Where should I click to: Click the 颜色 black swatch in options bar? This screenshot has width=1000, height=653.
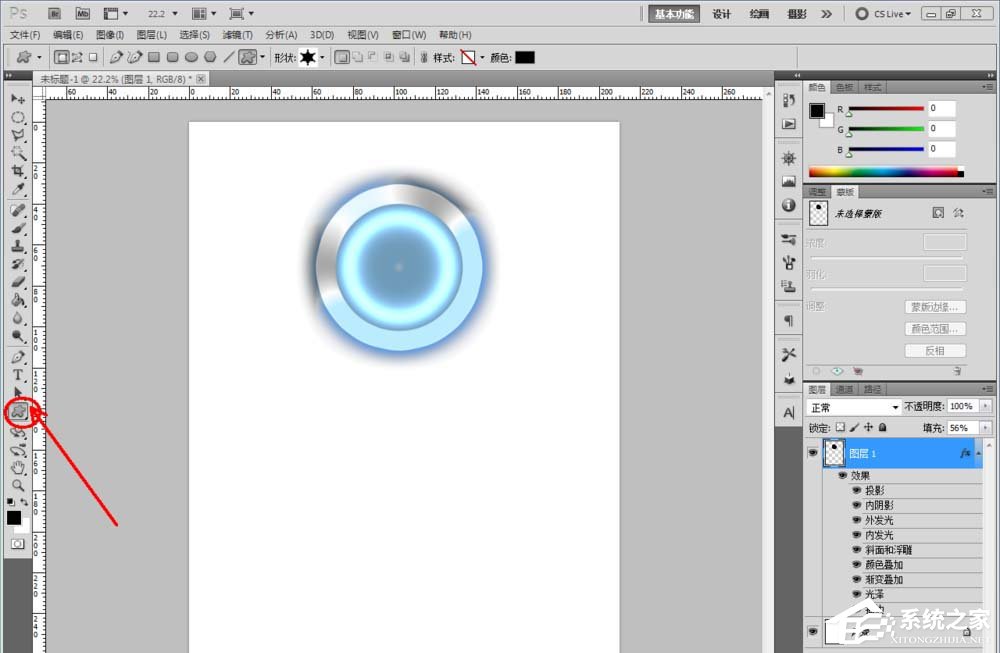click(525, 57)
